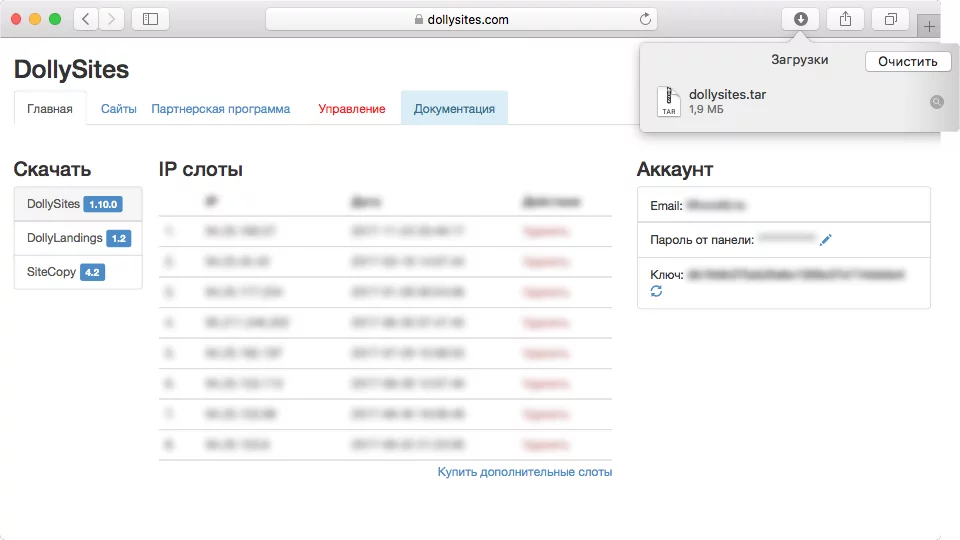Reveal dollysites.tar in Finder magnifier icon
Viewport: 960px width, 540px height.
[936, 102]
